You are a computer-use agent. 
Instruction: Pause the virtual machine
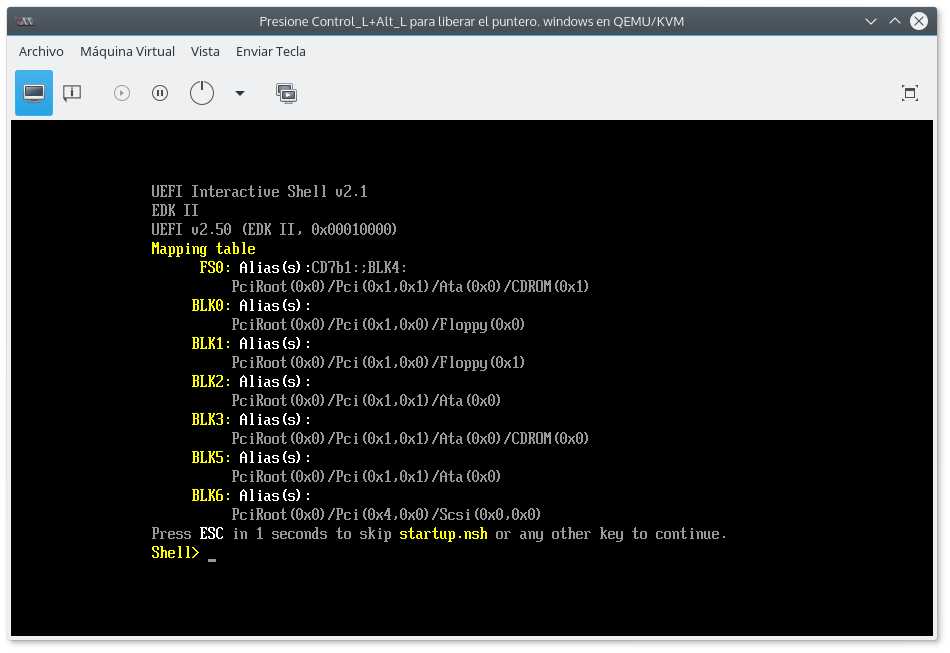[160, 93]
